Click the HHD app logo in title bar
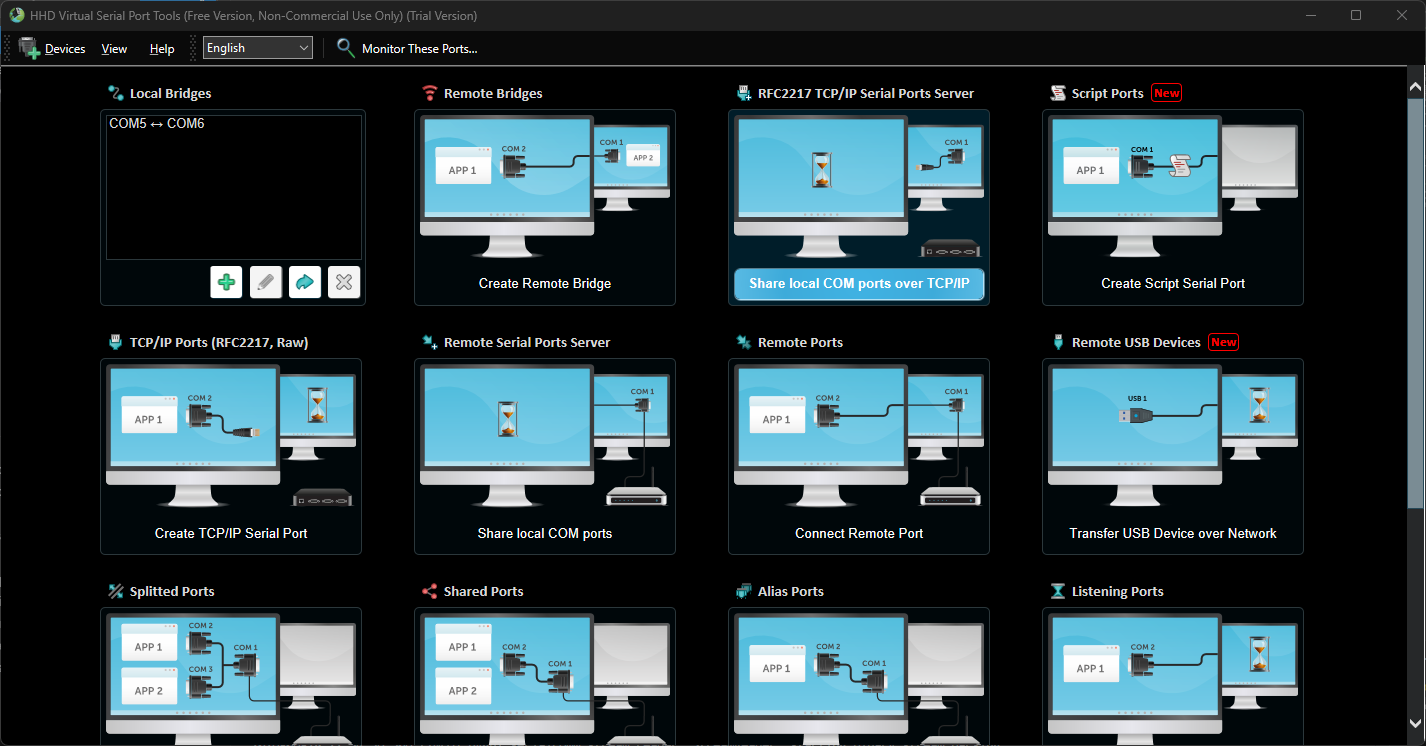The width and height of the screenshot is (1426, 746). point(16,15)
